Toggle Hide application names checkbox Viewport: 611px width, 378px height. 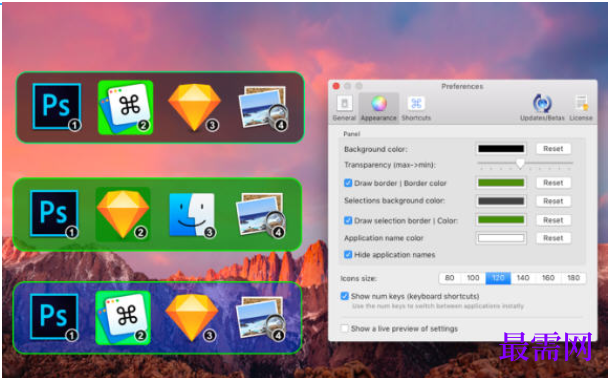pos(348,254)
